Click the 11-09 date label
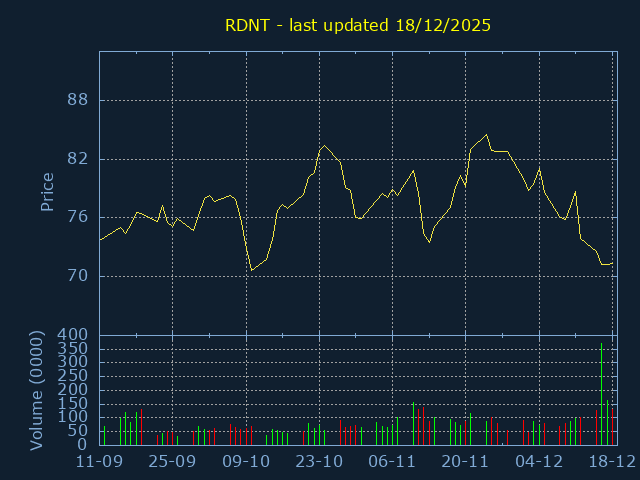The height and width of the screenshot is (480, 640). pyautogui.click(x=99, y=462)
